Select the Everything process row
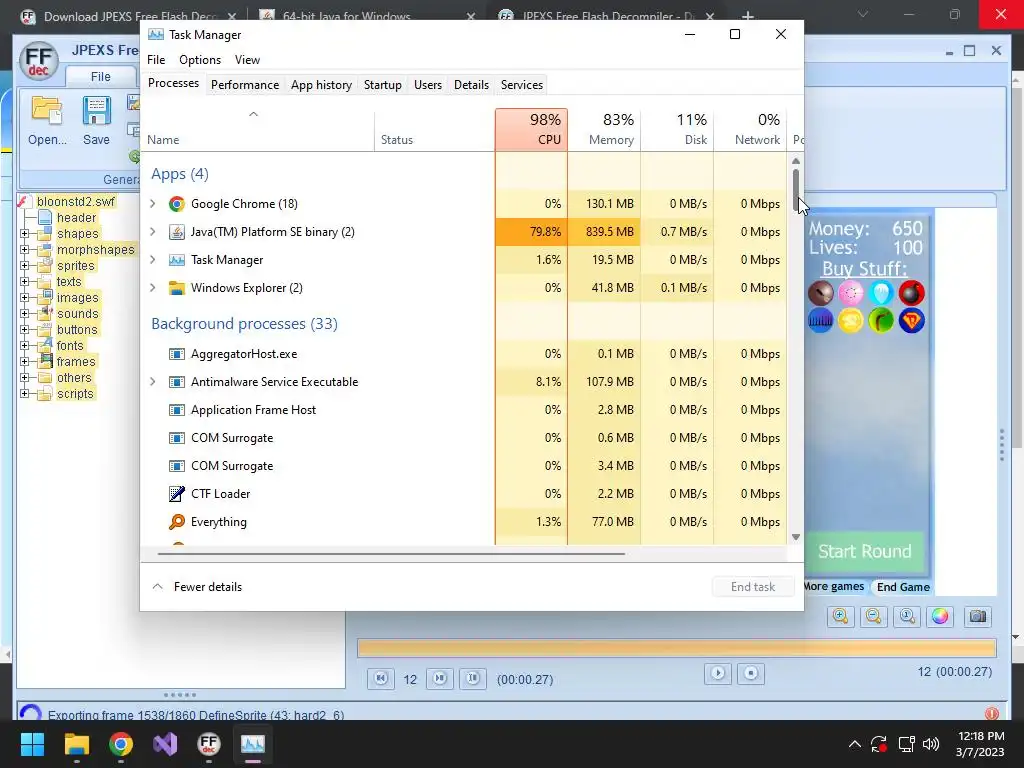 (464, 522)
